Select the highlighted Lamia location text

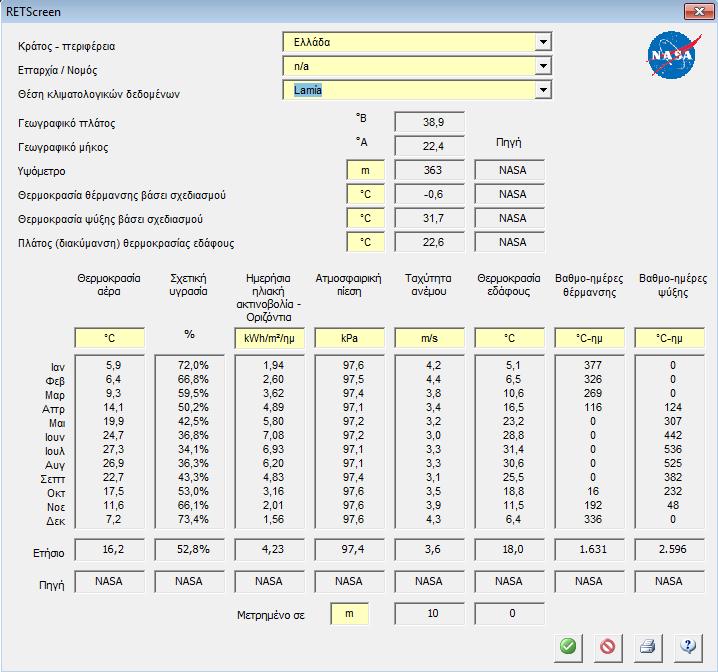308,90
